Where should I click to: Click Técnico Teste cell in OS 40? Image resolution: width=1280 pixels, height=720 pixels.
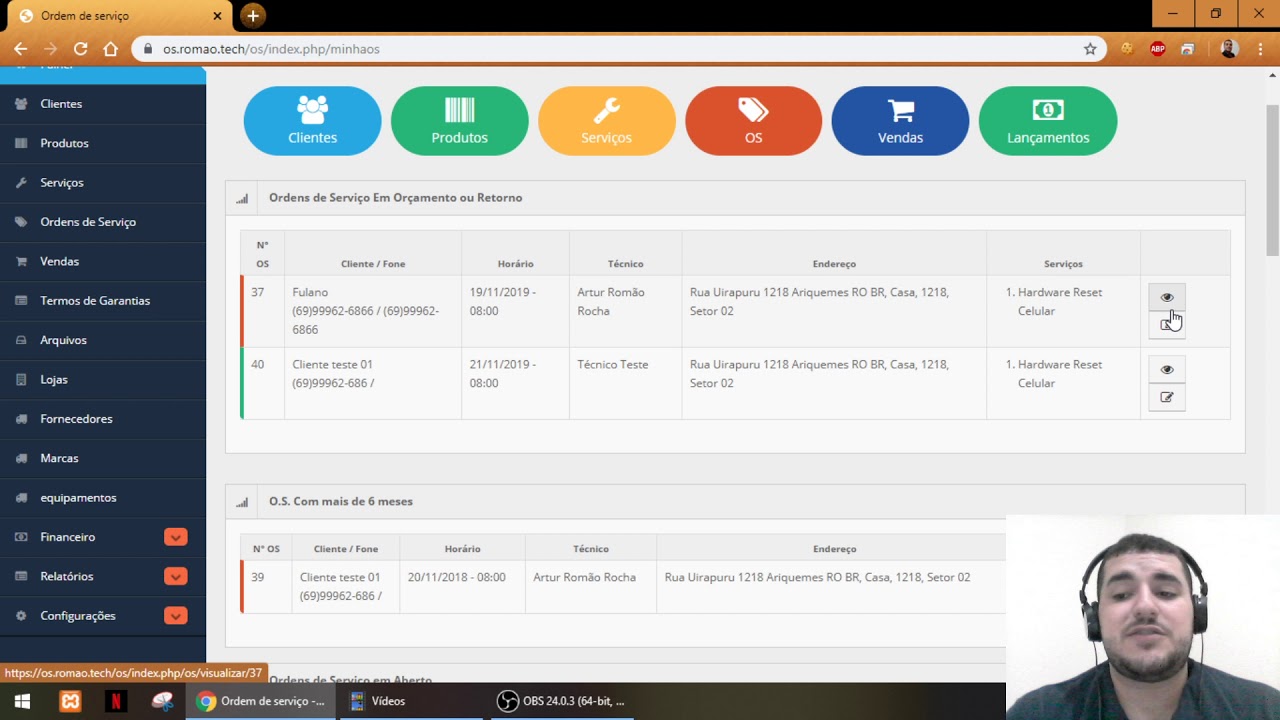click(625, 383)
